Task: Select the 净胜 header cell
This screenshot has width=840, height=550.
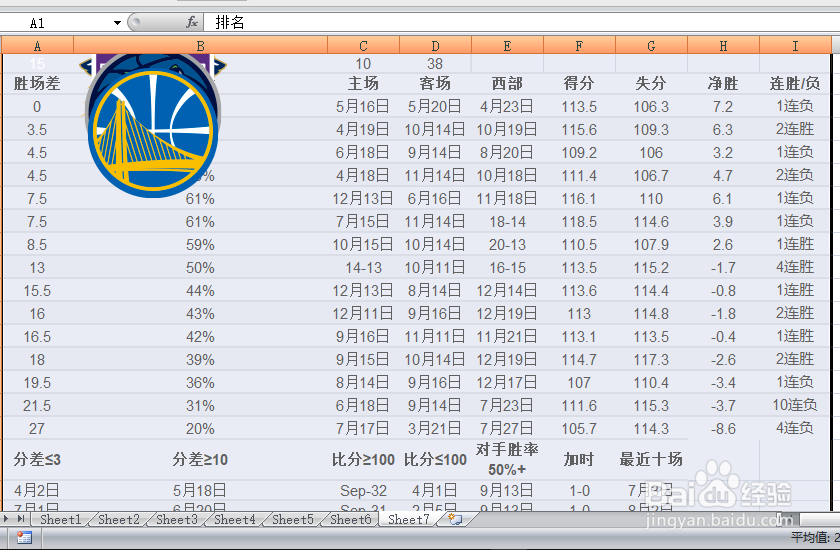Action: tap(723, 84)
